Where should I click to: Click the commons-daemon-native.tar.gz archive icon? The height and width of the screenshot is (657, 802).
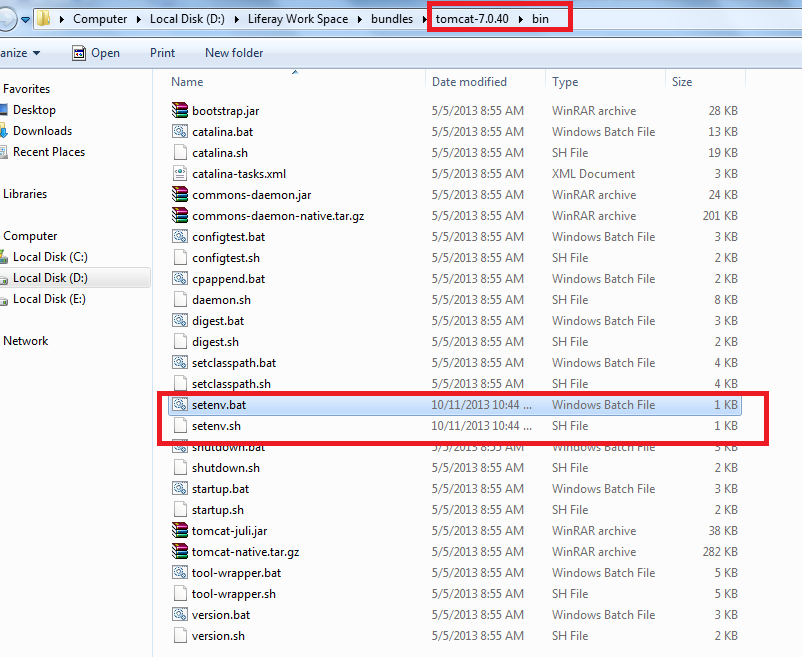pyautogui.click(x=180, y=215)
